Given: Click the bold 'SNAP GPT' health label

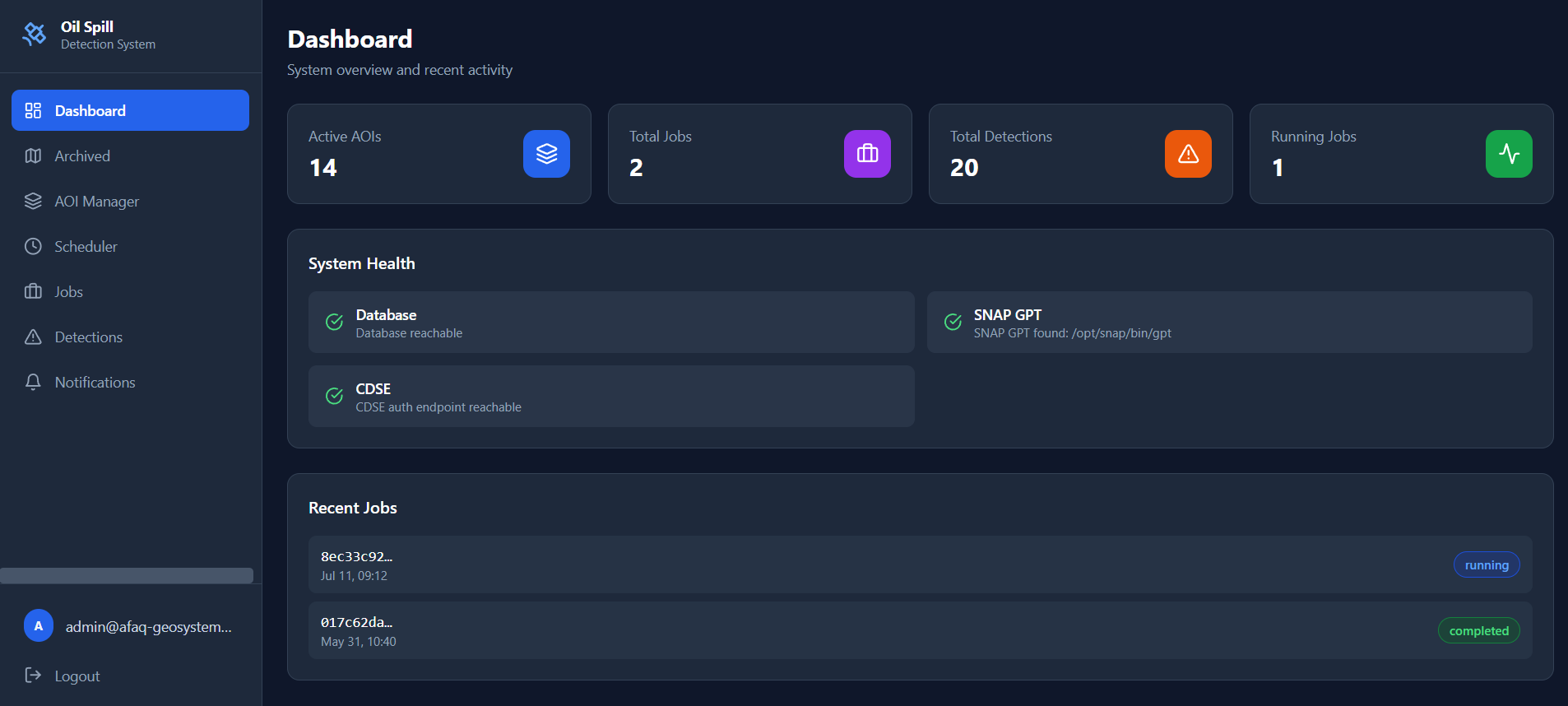Looking at the screenshot, I should pos(1008,315).
